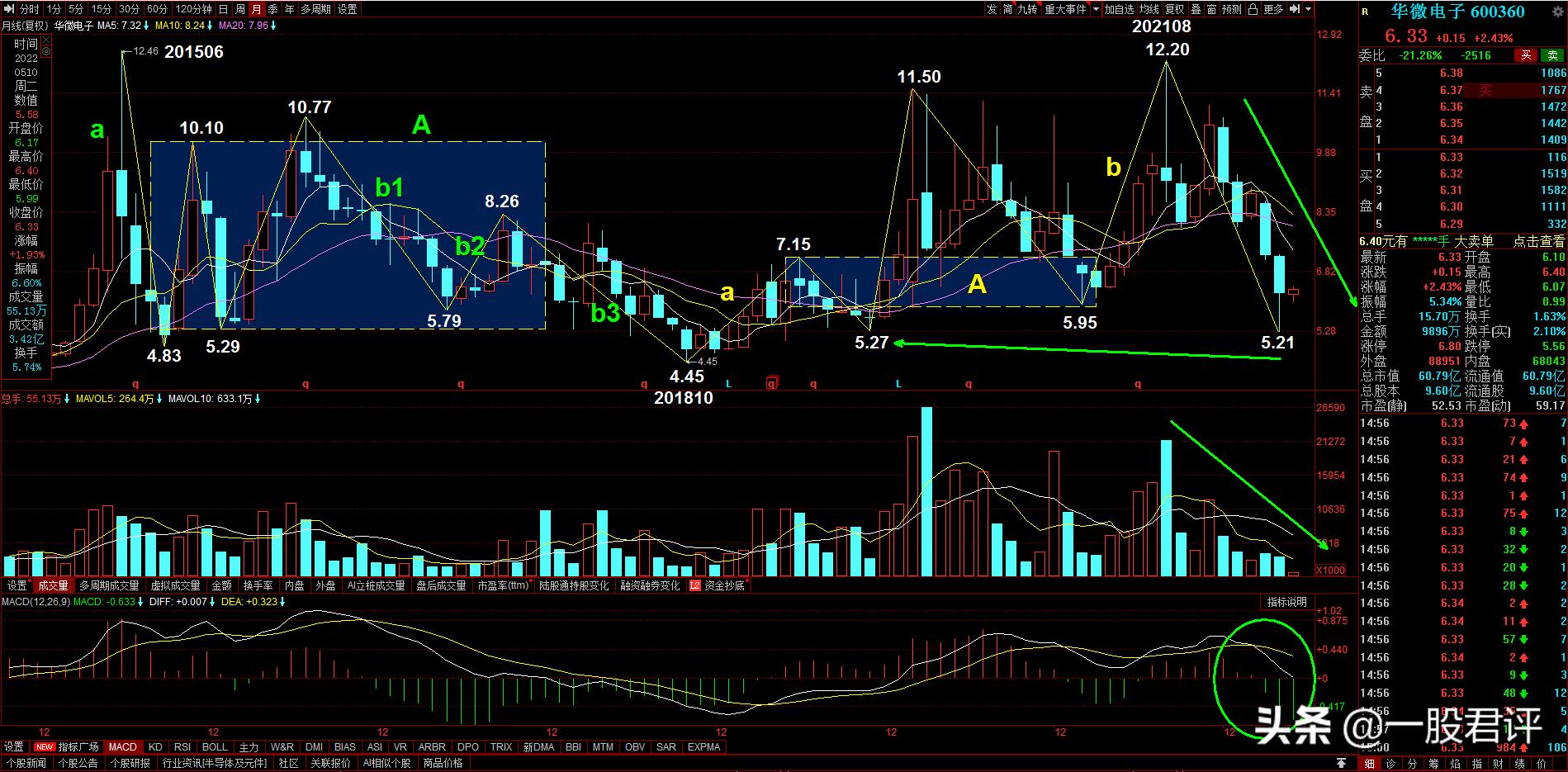Click the 叠 overlay icon
Screen dimensions: 1568x772
coord(1196,9)
